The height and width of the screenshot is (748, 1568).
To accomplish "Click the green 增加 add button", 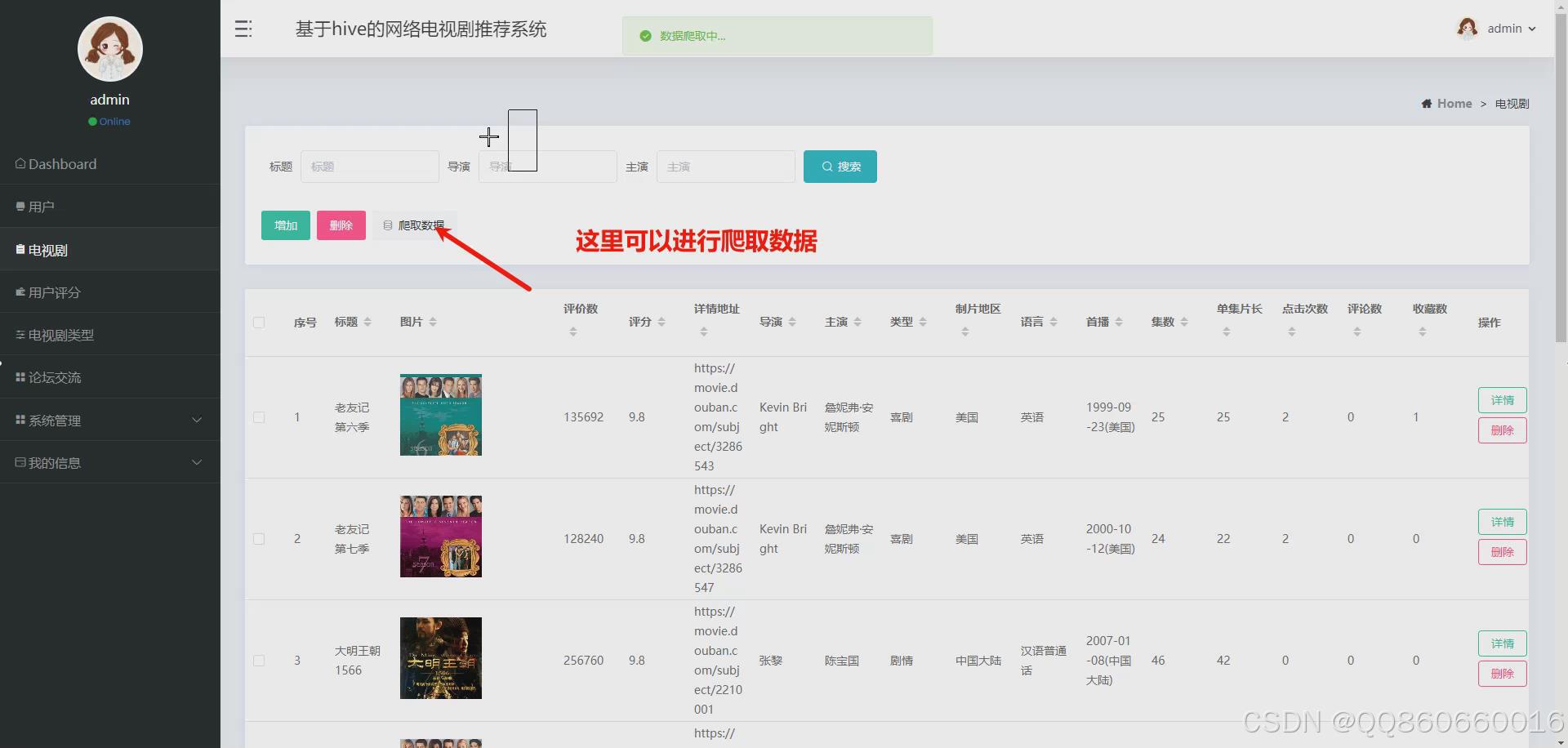I will 286,225.
